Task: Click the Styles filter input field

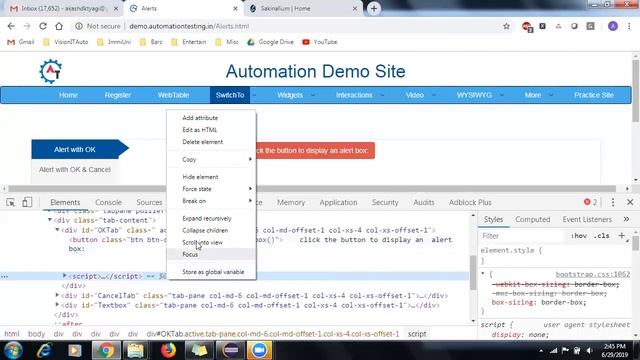Action: (x=522, y=236)
